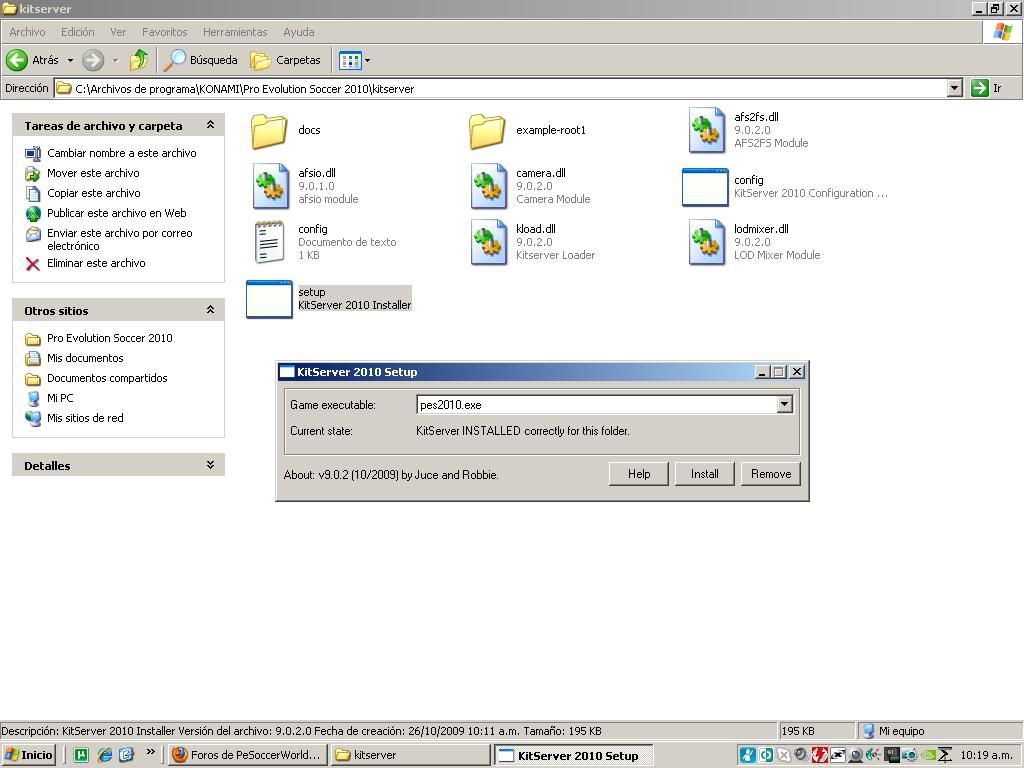Click the Install button

(705, 474)
